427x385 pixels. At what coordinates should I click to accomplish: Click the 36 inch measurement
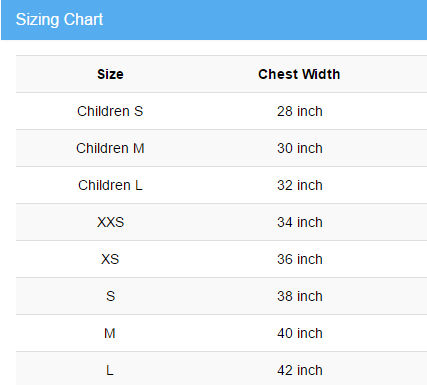(x=300, y=259)
